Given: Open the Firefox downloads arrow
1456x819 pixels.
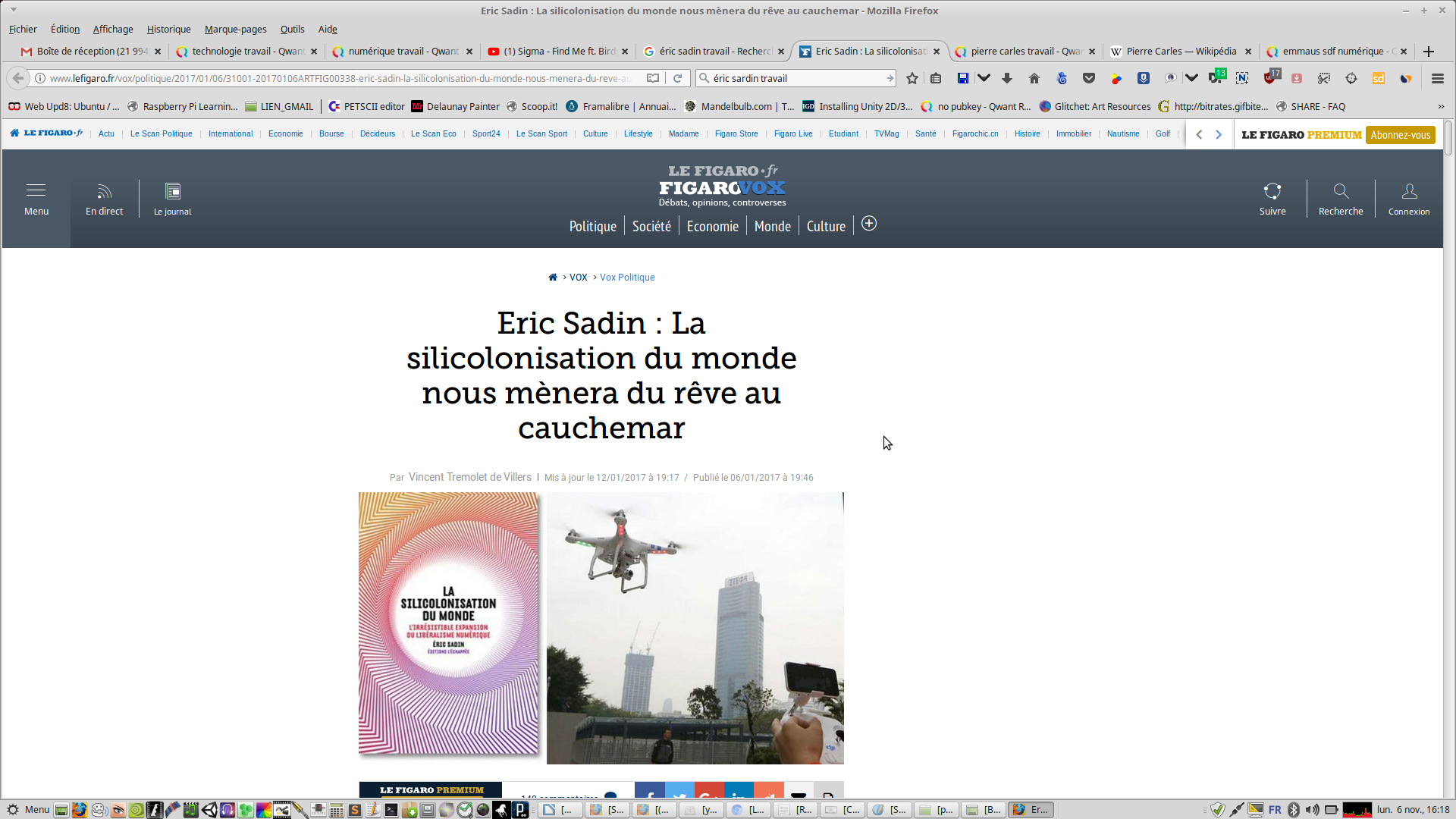Looking at the screenshot, I should [1007, 78].
